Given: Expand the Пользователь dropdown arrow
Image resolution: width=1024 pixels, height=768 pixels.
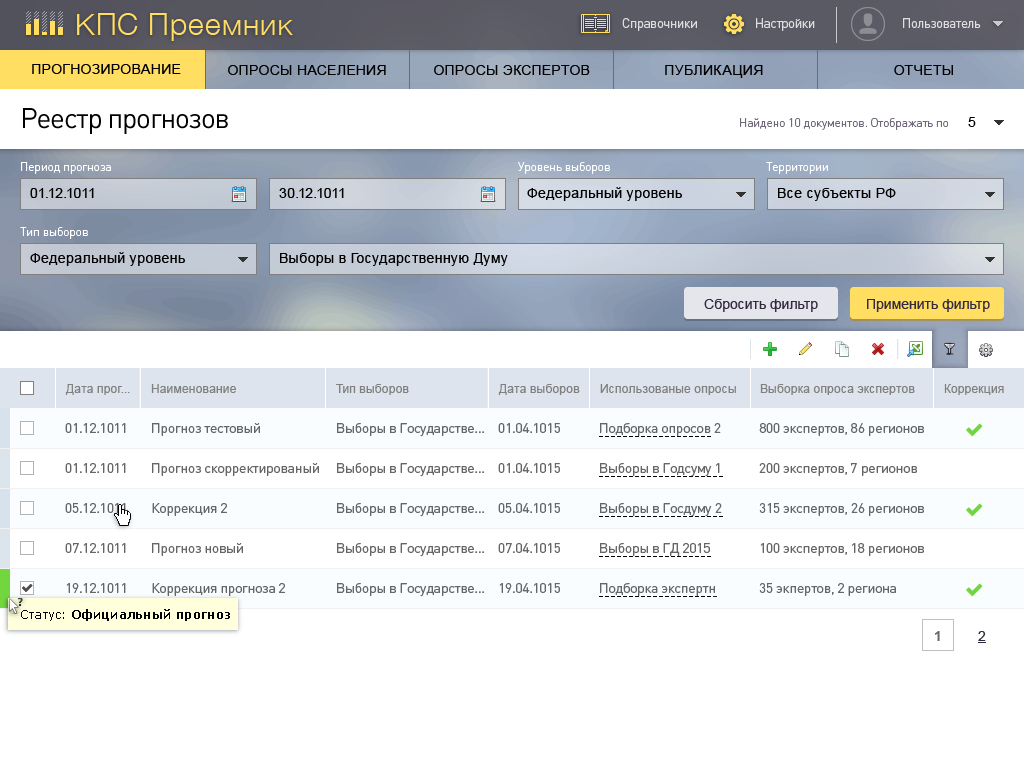Looking at the screenshot, I should tap(997, 24).
